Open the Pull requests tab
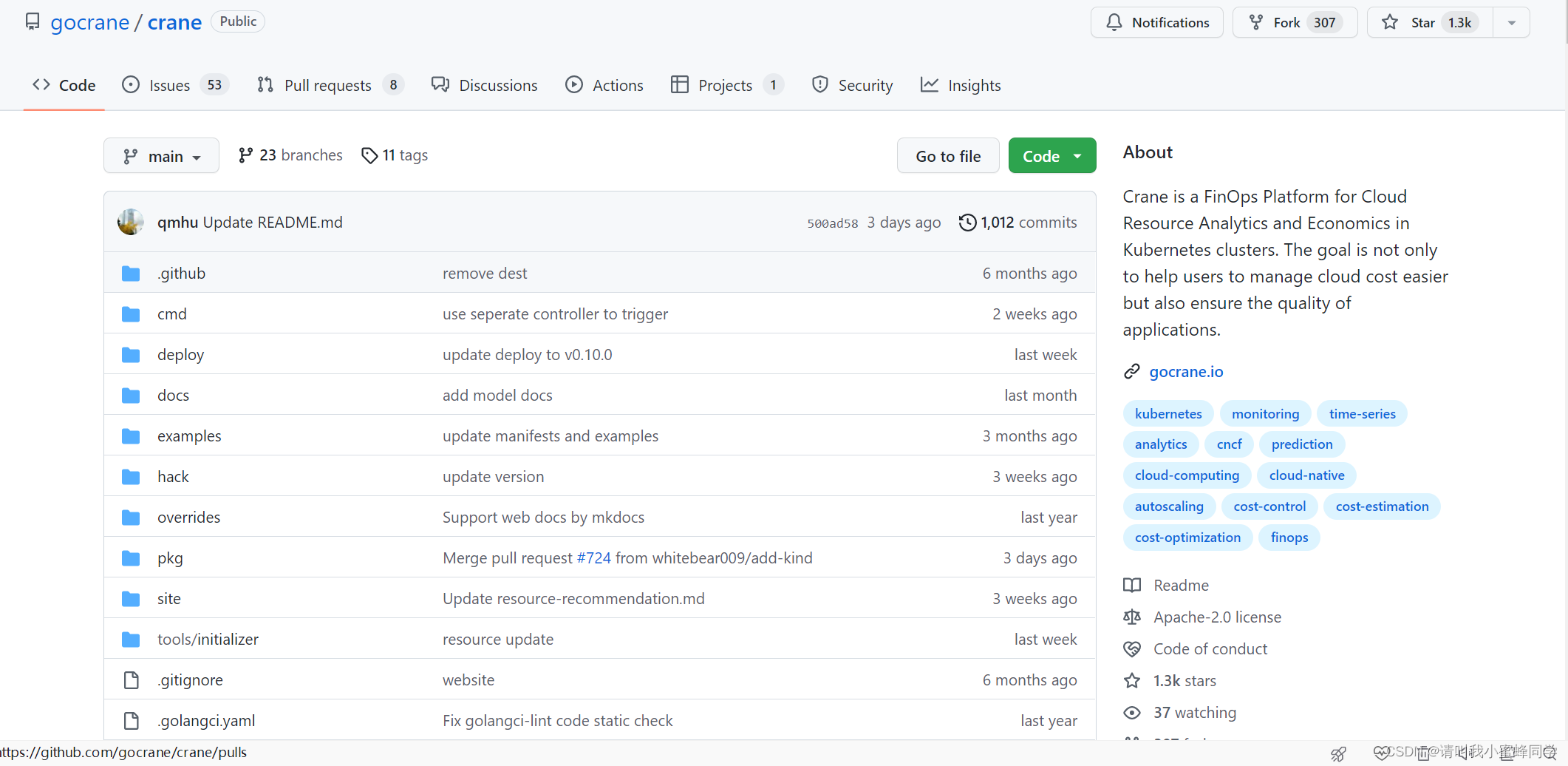 (330, 85)
